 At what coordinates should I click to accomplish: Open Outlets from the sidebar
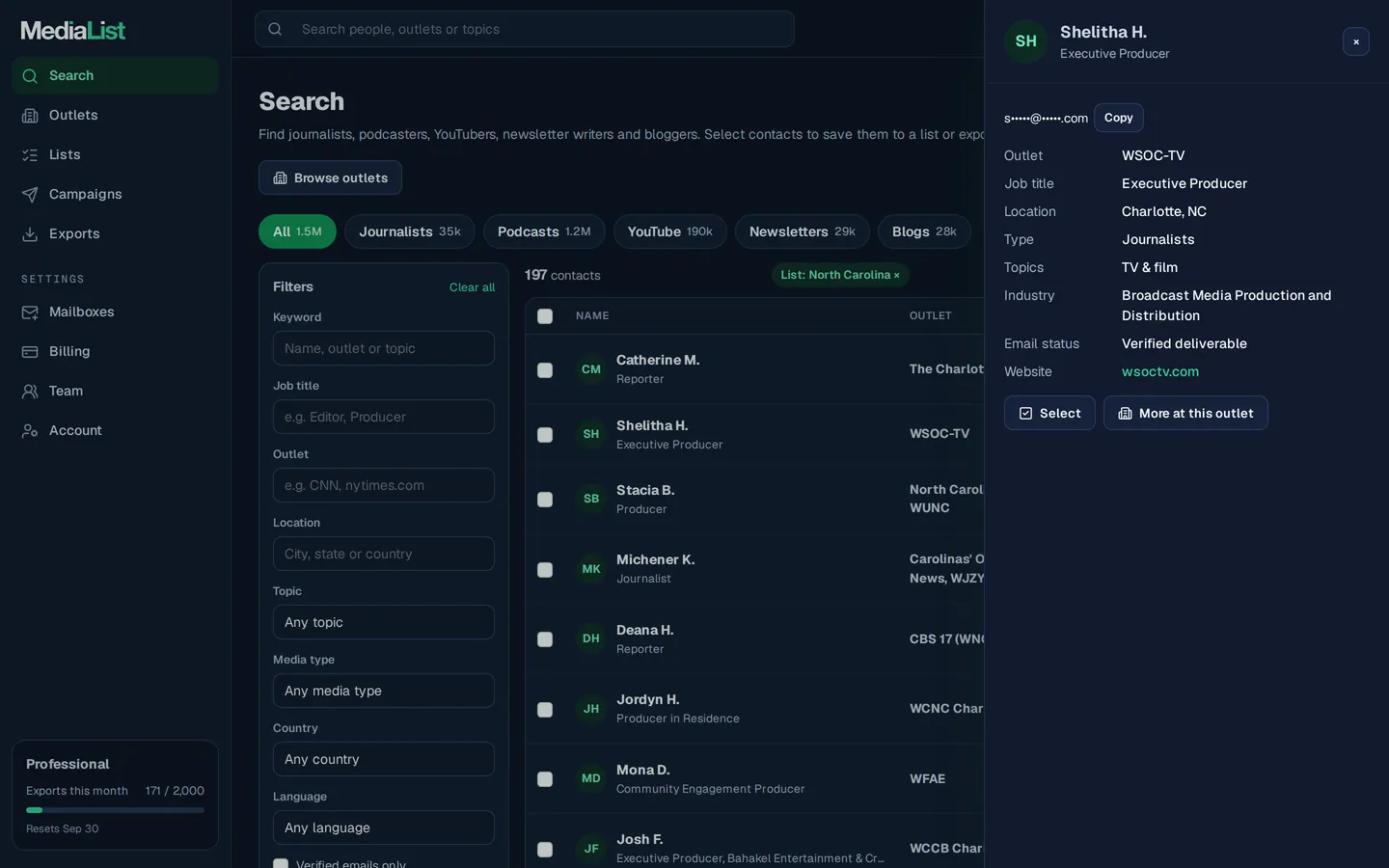coord(115,115)
